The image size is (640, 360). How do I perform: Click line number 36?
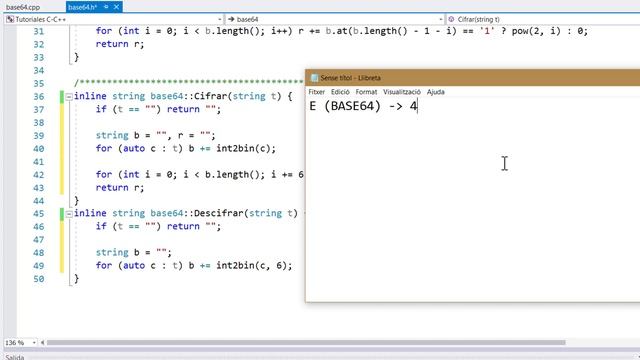38,97
